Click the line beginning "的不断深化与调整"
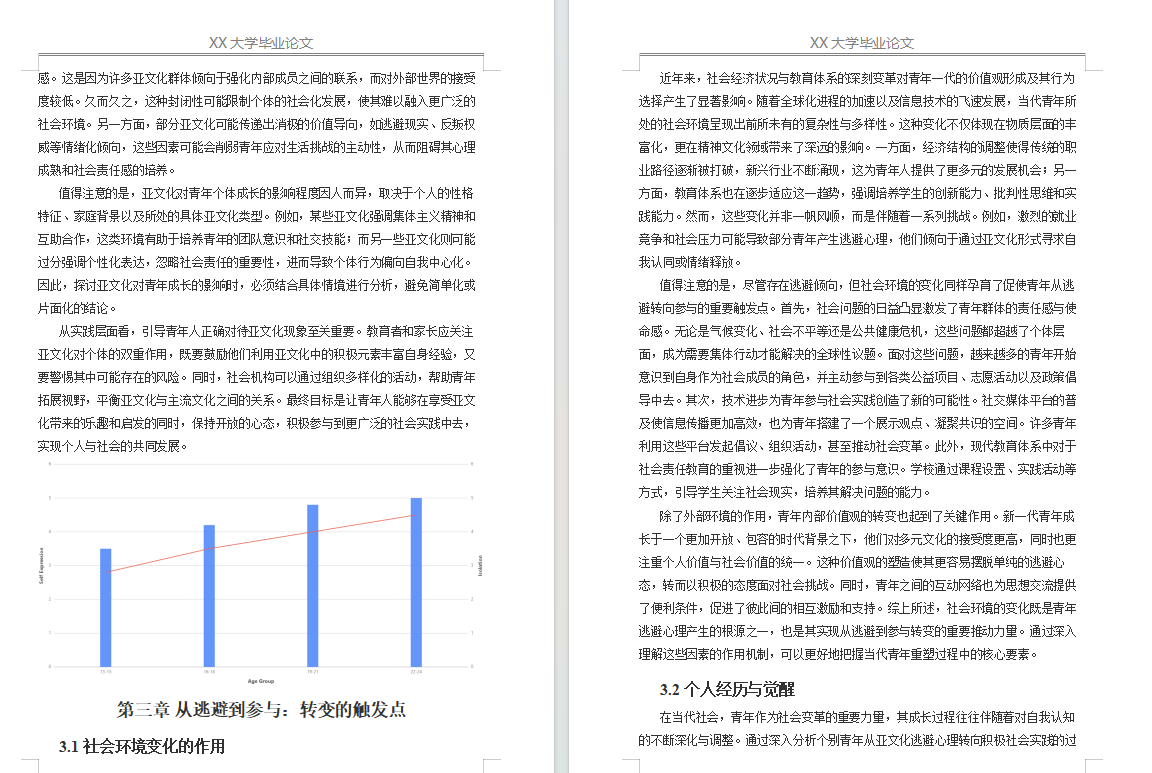Image resolution: width=1152 pixels, height=773 pixels. (x=857, y=740)
